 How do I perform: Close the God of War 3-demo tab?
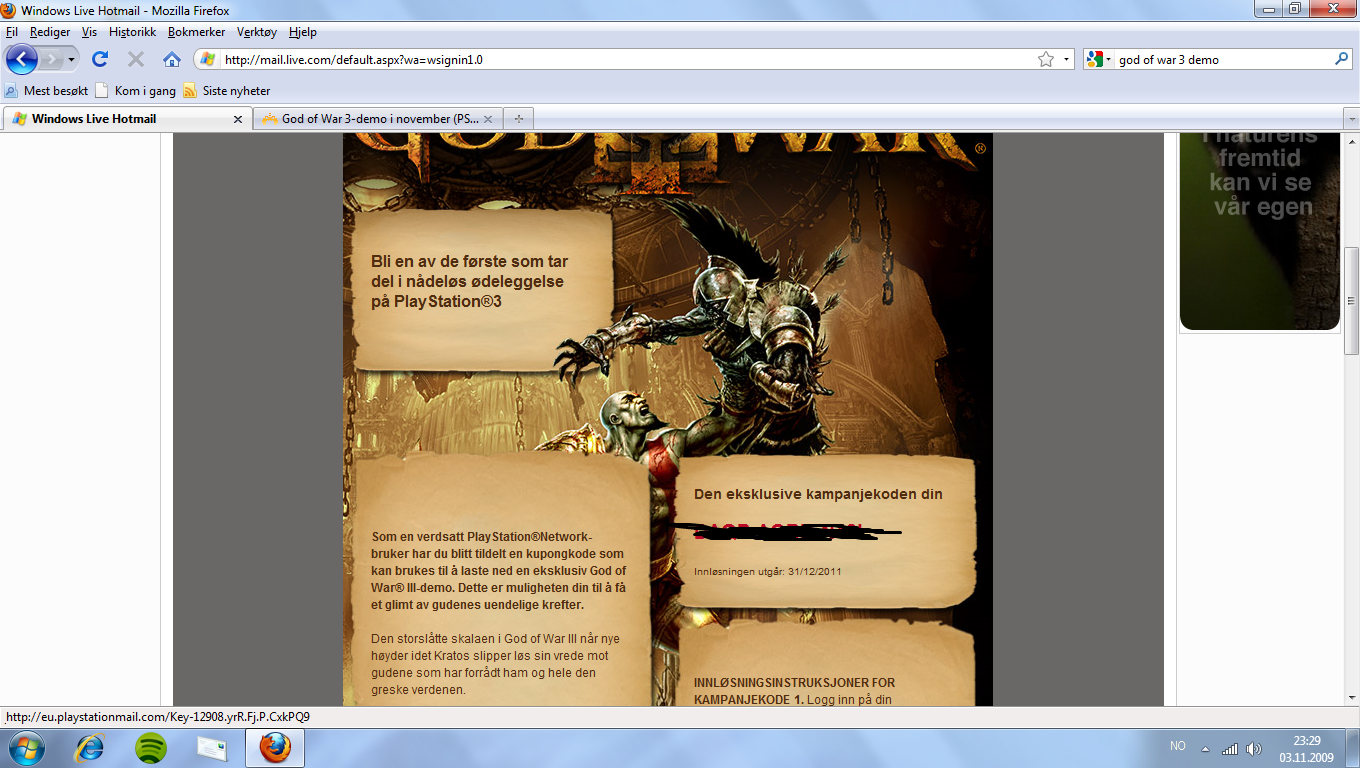pyautogui.click(x=489, y=119)
